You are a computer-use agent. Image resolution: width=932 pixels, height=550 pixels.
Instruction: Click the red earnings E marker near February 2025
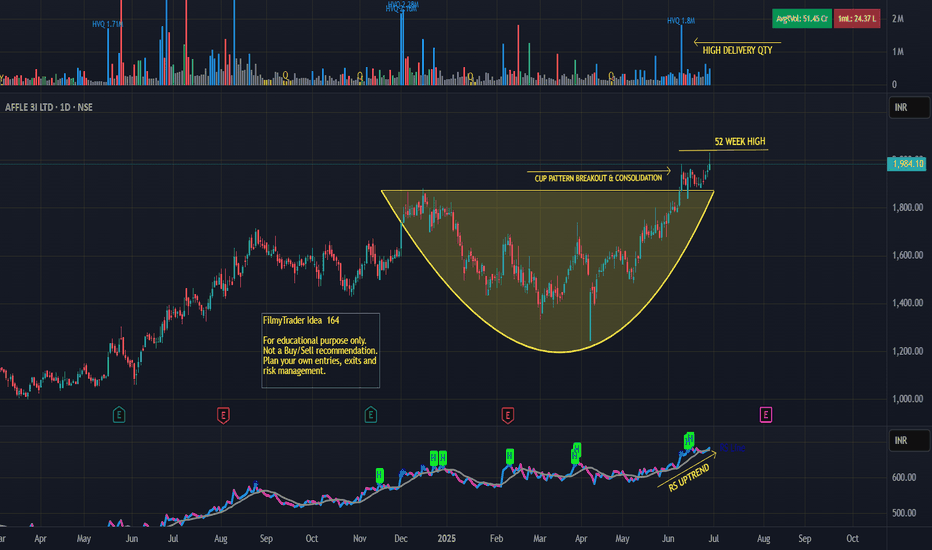click(508, 414)
